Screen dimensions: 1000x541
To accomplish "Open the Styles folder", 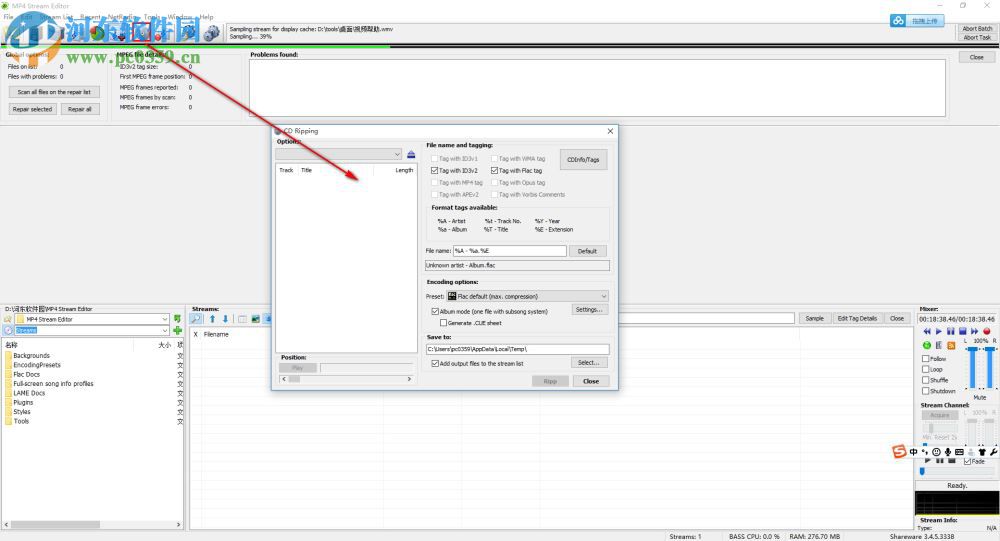I will [x=22, y=411].
